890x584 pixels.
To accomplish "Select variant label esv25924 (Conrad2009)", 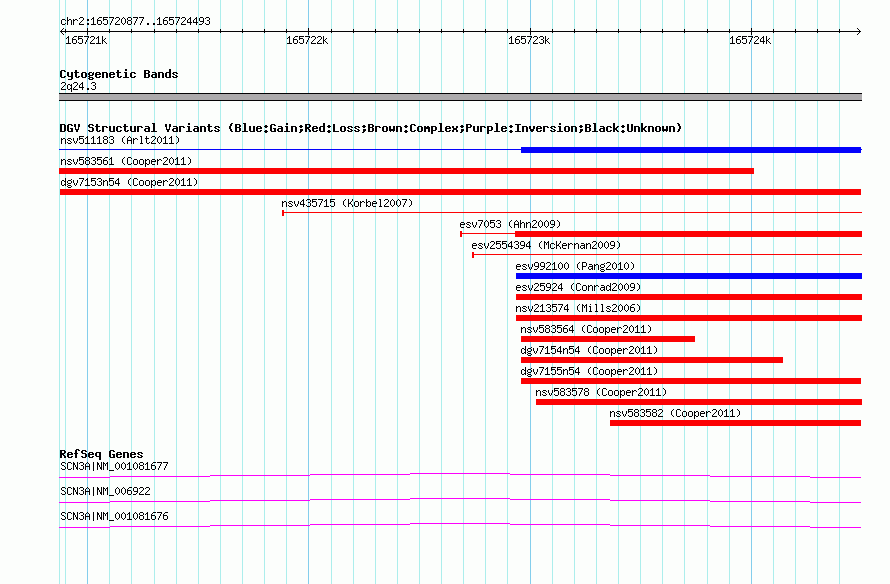I will pyautogui.click(x=578, y=287).
